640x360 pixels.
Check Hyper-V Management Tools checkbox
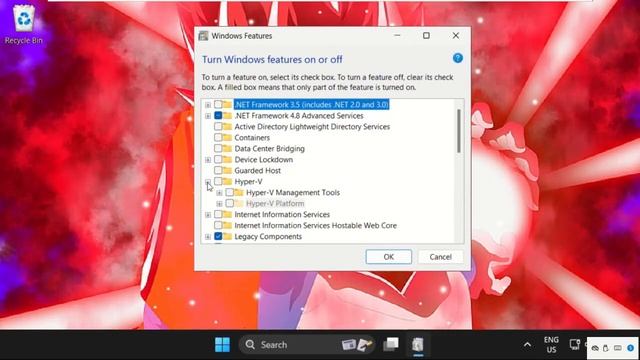230,192
